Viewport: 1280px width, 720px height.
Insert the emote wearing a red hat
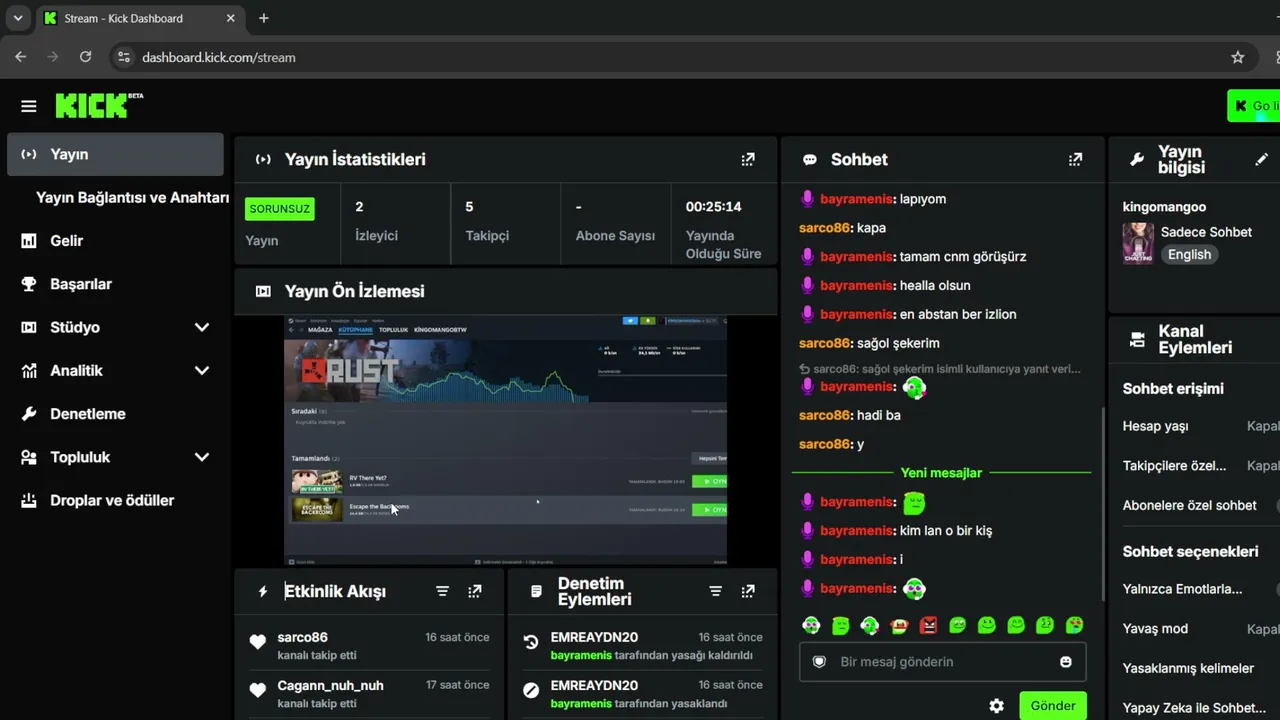pos(899,626)
